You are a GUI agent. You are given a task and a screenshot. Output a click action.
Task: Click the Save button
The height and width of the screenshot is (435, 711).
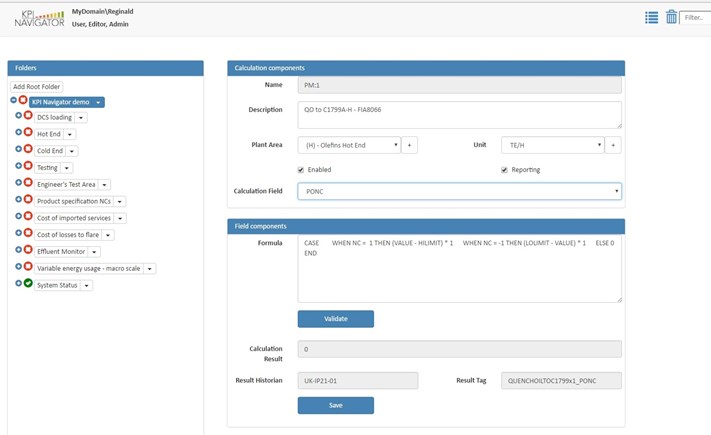point(336,406)
